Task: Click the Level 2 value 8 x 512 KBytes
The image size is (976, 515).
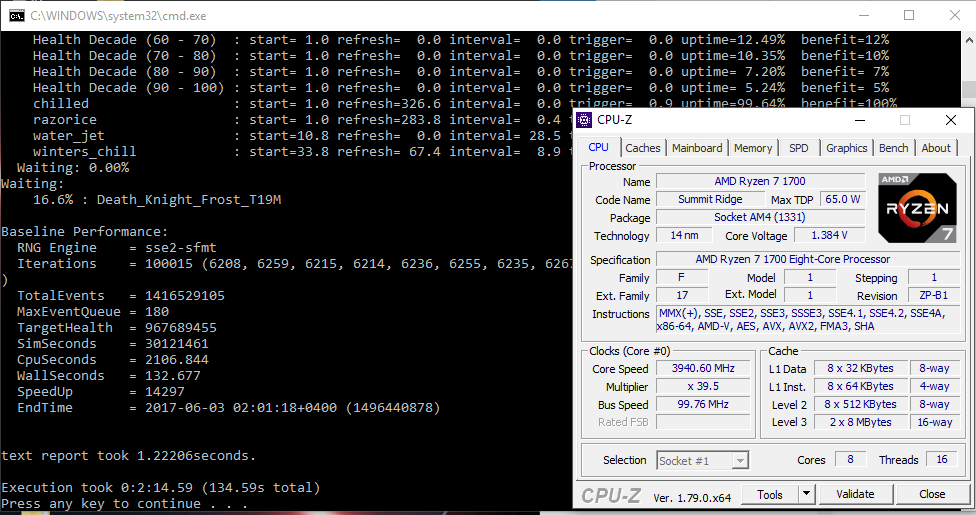Action: 860,404
